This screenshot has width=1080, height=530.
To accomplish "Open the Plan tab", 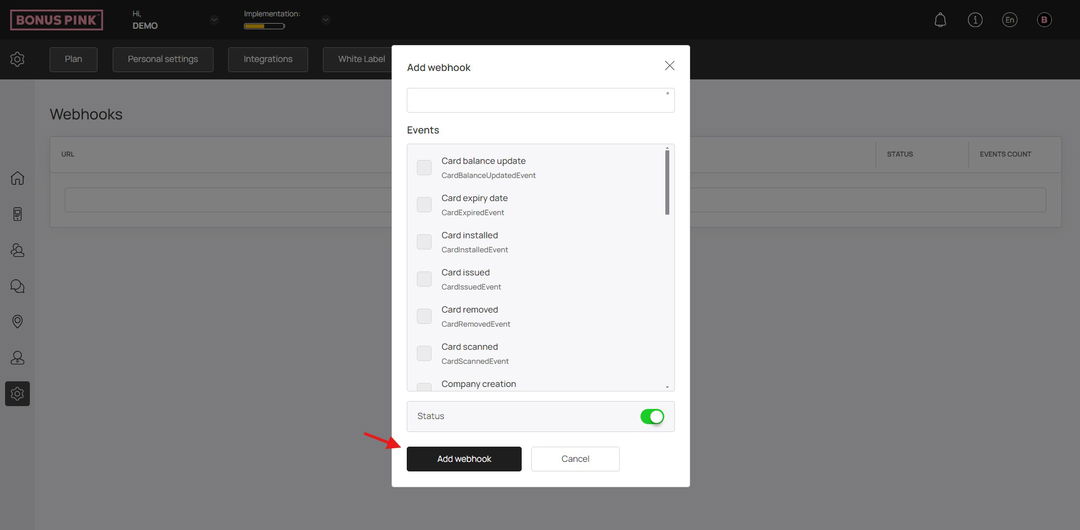I will pyautogui.click(x=74, y=59).
